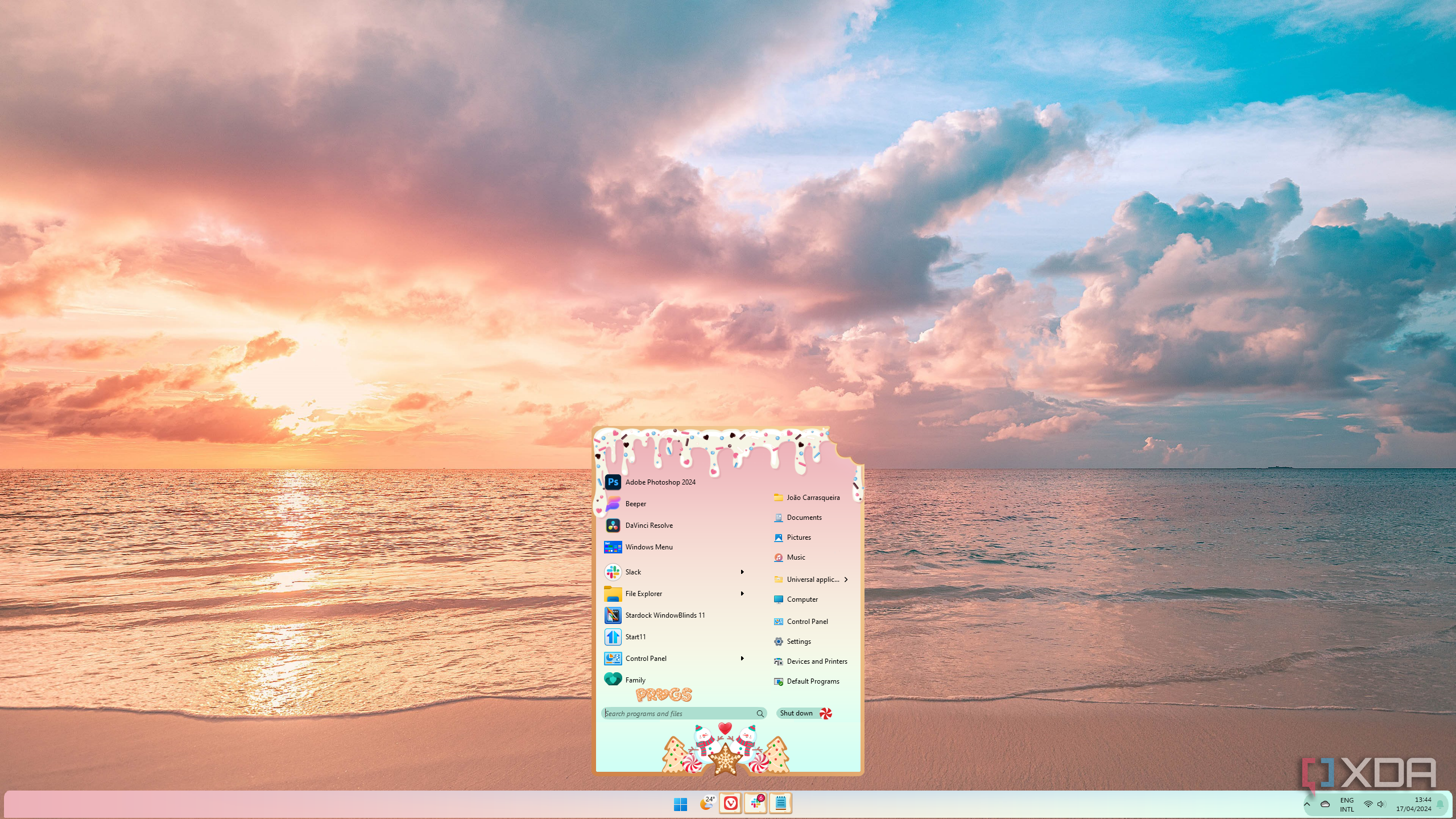The height and width of the screenshot is (819, 1456).
Task: Click the OneDrive cloud tray icon
Action: coord(1325,804)
